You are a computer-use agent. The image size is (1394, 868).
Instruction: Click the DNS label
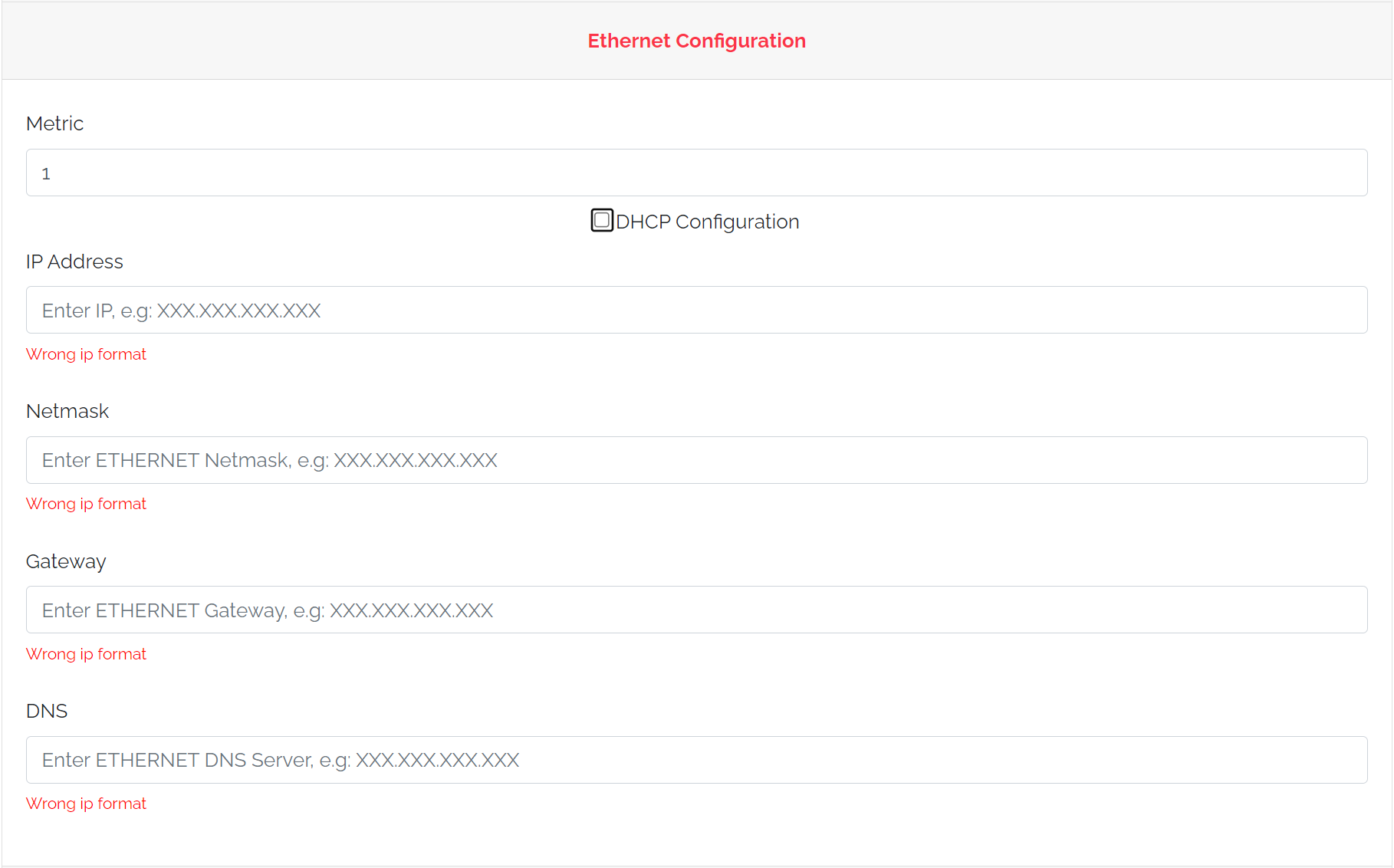47,711
